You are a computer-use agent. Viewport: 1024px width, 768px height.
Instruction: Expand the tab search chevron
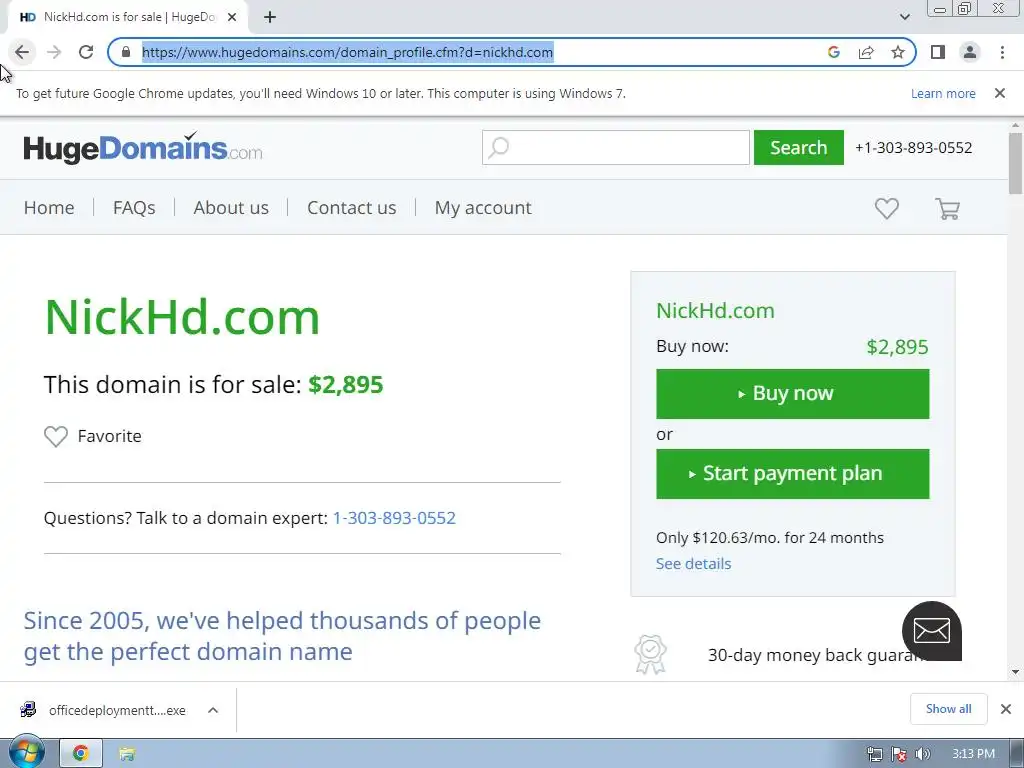(904, 17)
